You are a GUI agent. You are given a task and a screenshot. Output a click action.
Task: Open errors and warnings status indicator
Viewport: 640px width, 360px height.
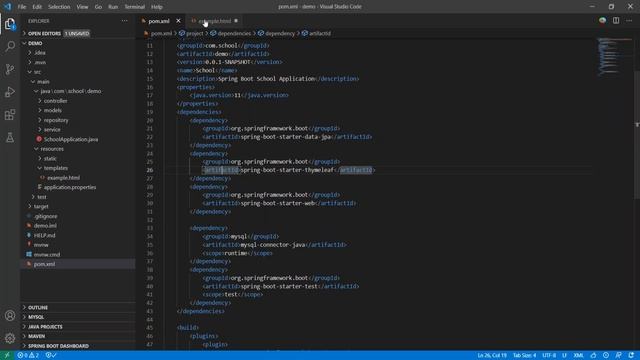[x=28, y=355]
